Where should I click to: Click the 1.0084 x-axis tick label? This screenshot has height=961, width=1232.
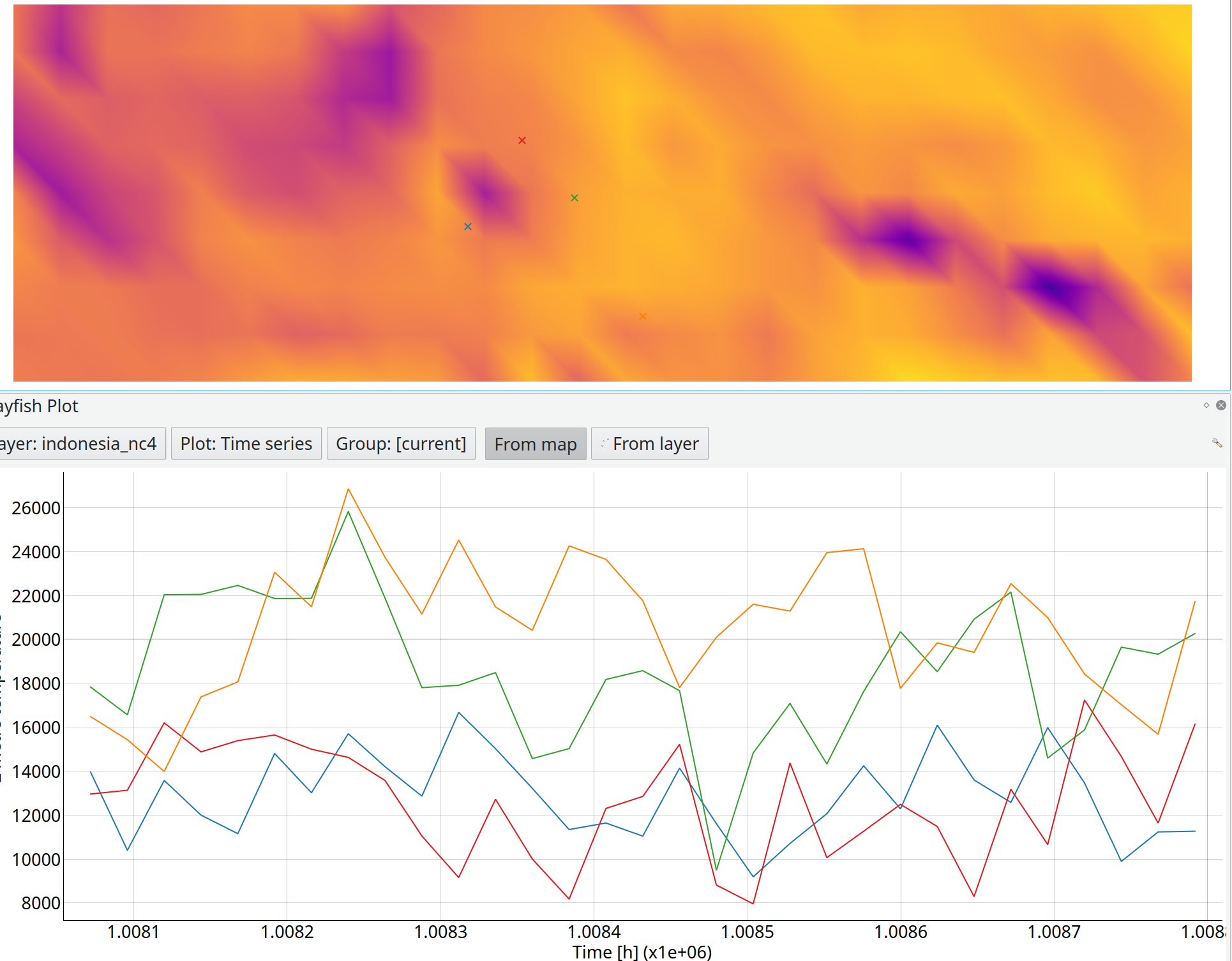pos(594,932)
